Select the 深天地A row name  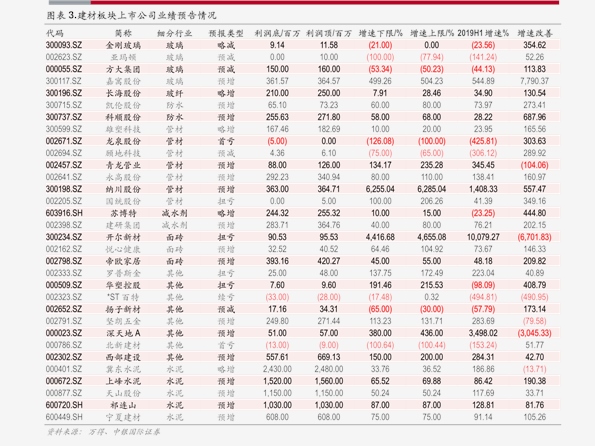coord(123,333)
